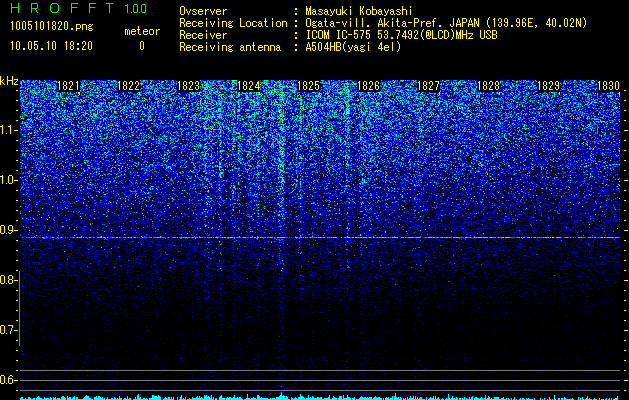629x400 pixels.
Task: Click the 0.9 kHz axis label
Action: point(9,230)
